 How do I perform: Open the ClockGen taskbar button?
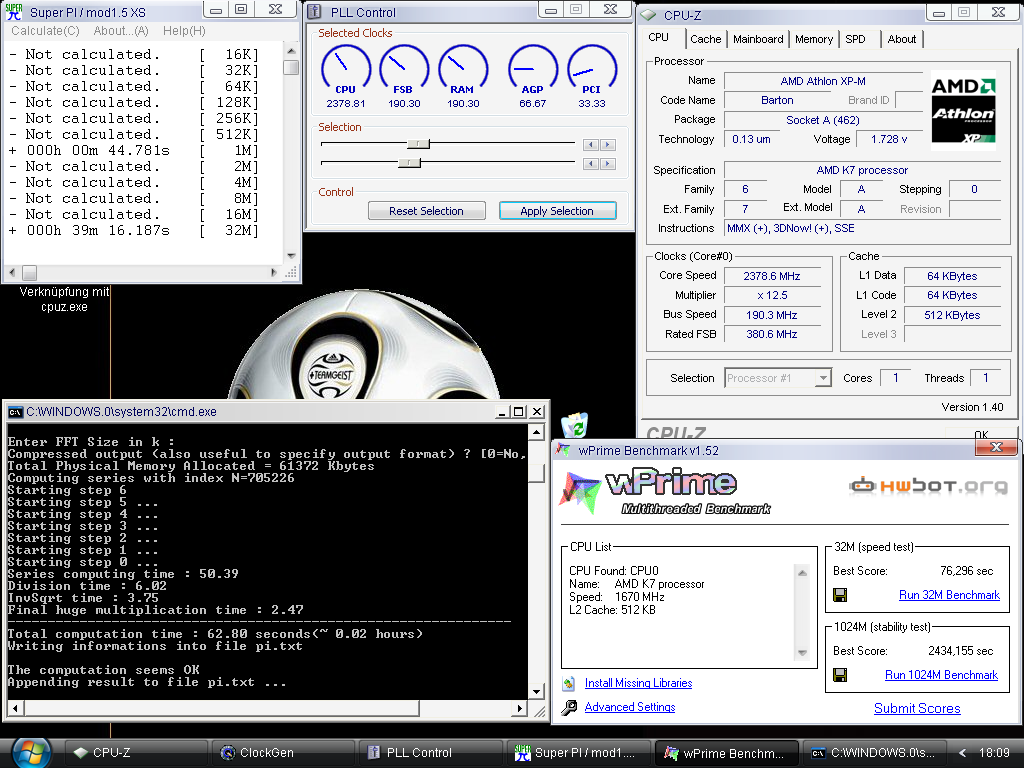click(x=285, y=753)
